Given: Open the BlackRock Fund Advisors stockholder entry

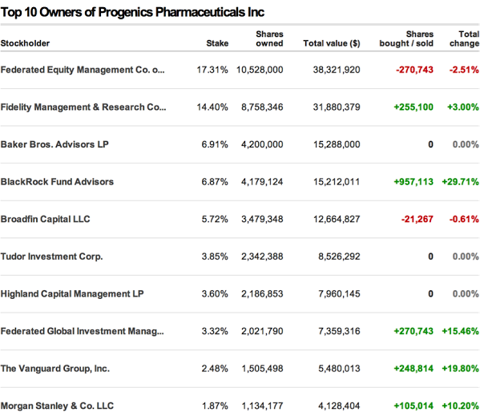Looking at the screenshot, I should coord(57,182).
